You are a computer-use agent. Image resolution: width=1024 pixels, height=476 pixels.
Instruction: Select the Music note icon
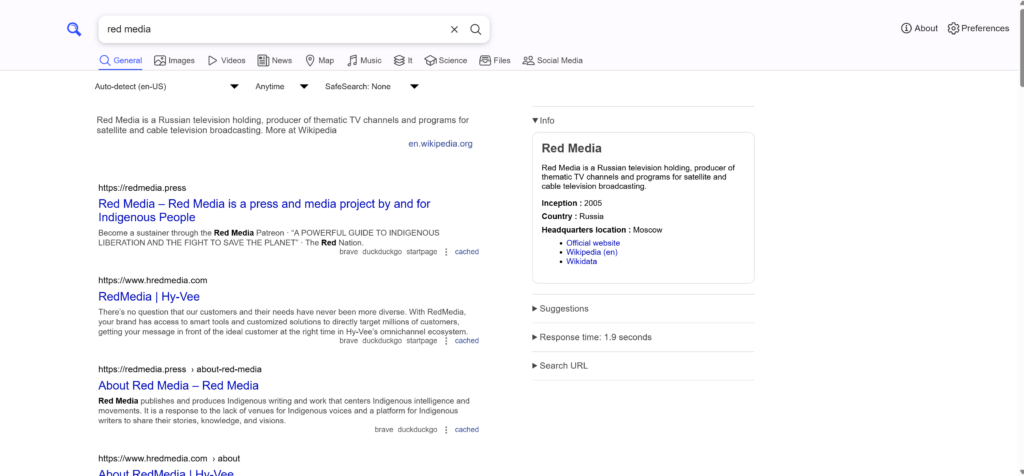352,60
